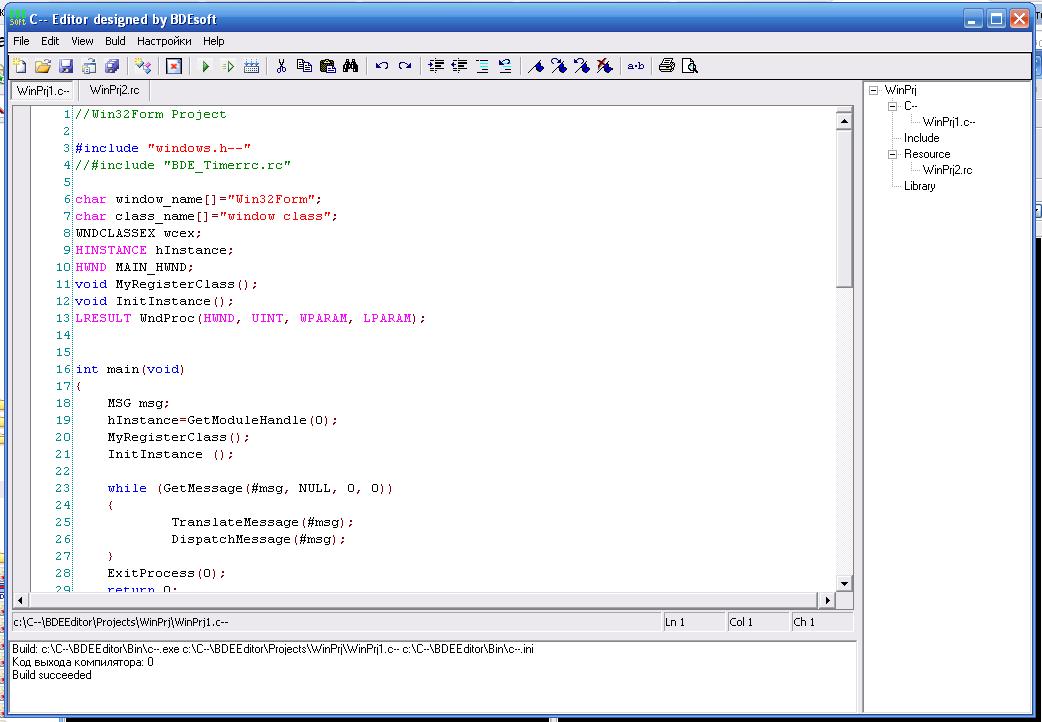Click the increase indent icon
This screenshot has height=722, width=1042.
pyautogui.click(x=436, y=66)
